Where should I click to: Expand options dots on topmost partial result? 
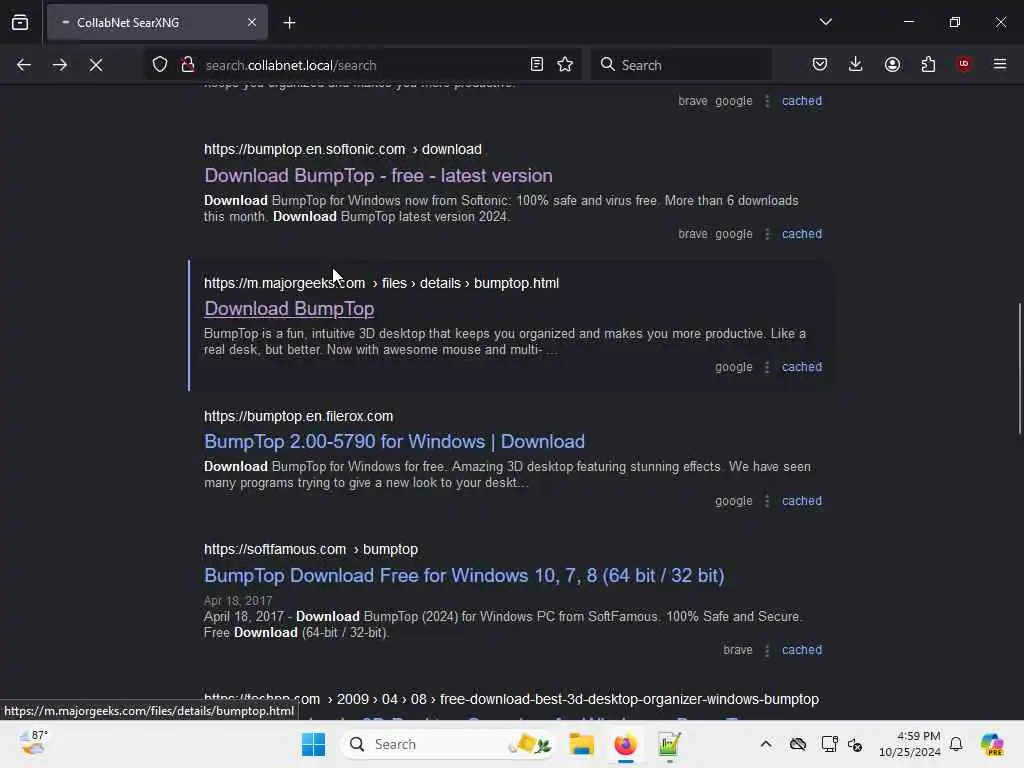point(767,101)
